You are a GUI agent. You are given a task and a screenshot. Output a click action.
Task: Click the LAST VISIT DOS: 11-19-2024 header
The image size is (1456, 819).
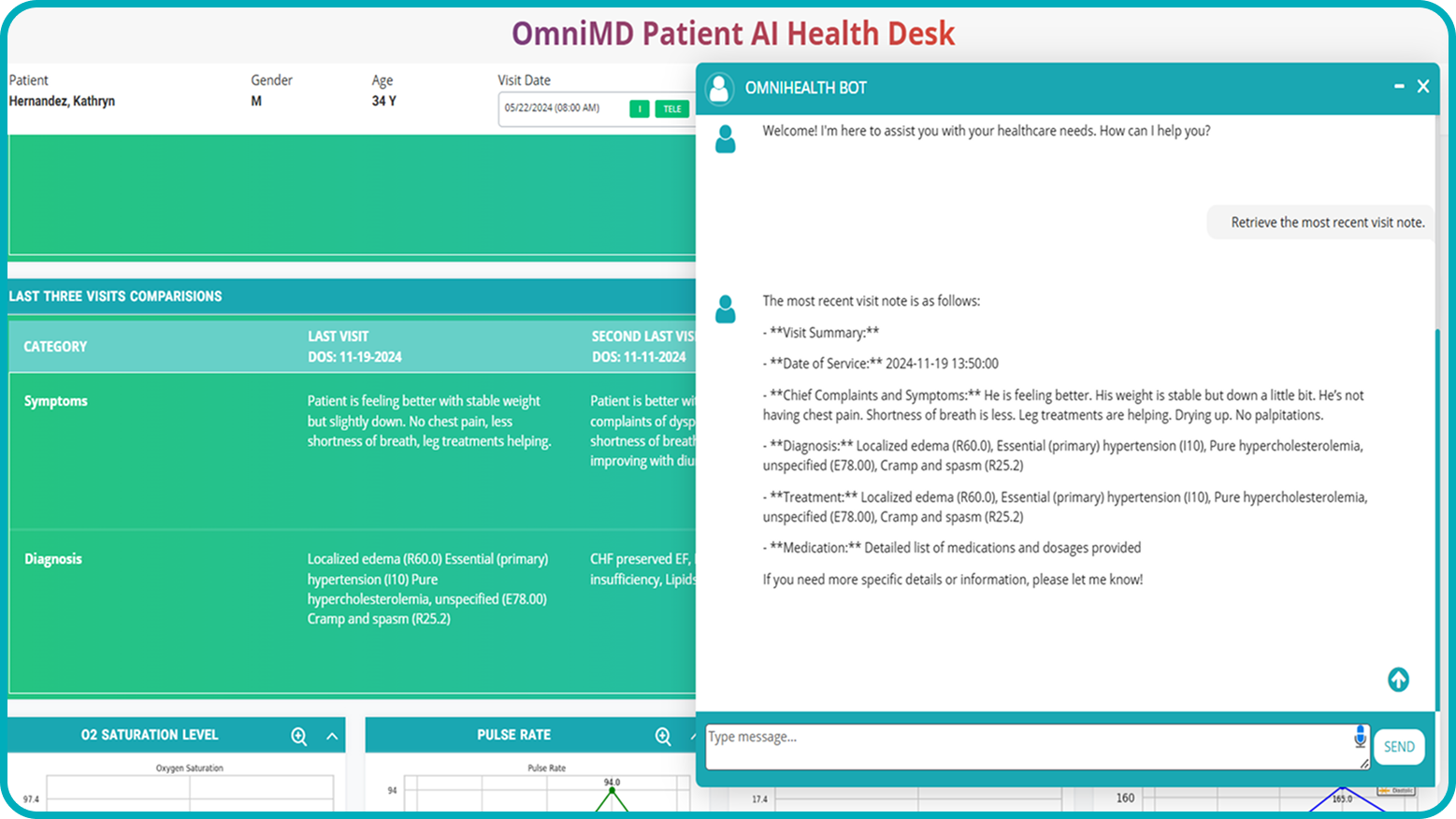coord(354,347)
